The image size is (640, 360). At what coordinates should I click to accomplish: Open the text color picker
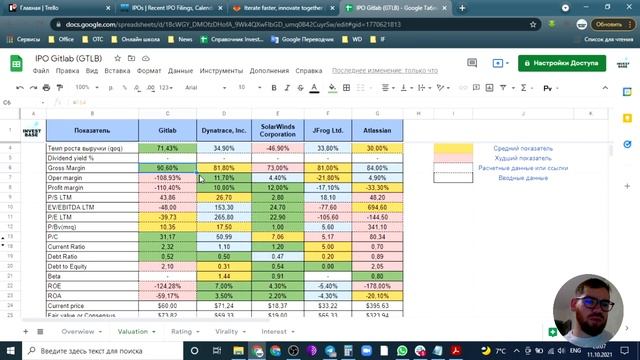[x=314, y=88]
